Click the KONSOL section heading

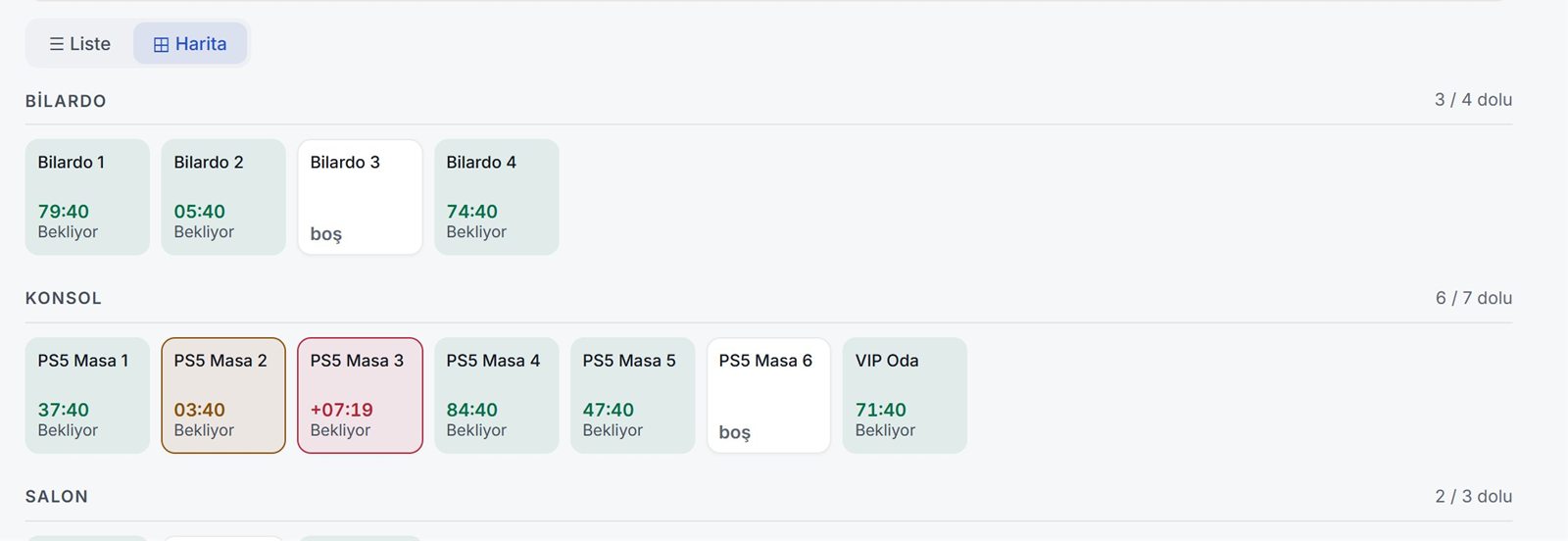point(64,298)
